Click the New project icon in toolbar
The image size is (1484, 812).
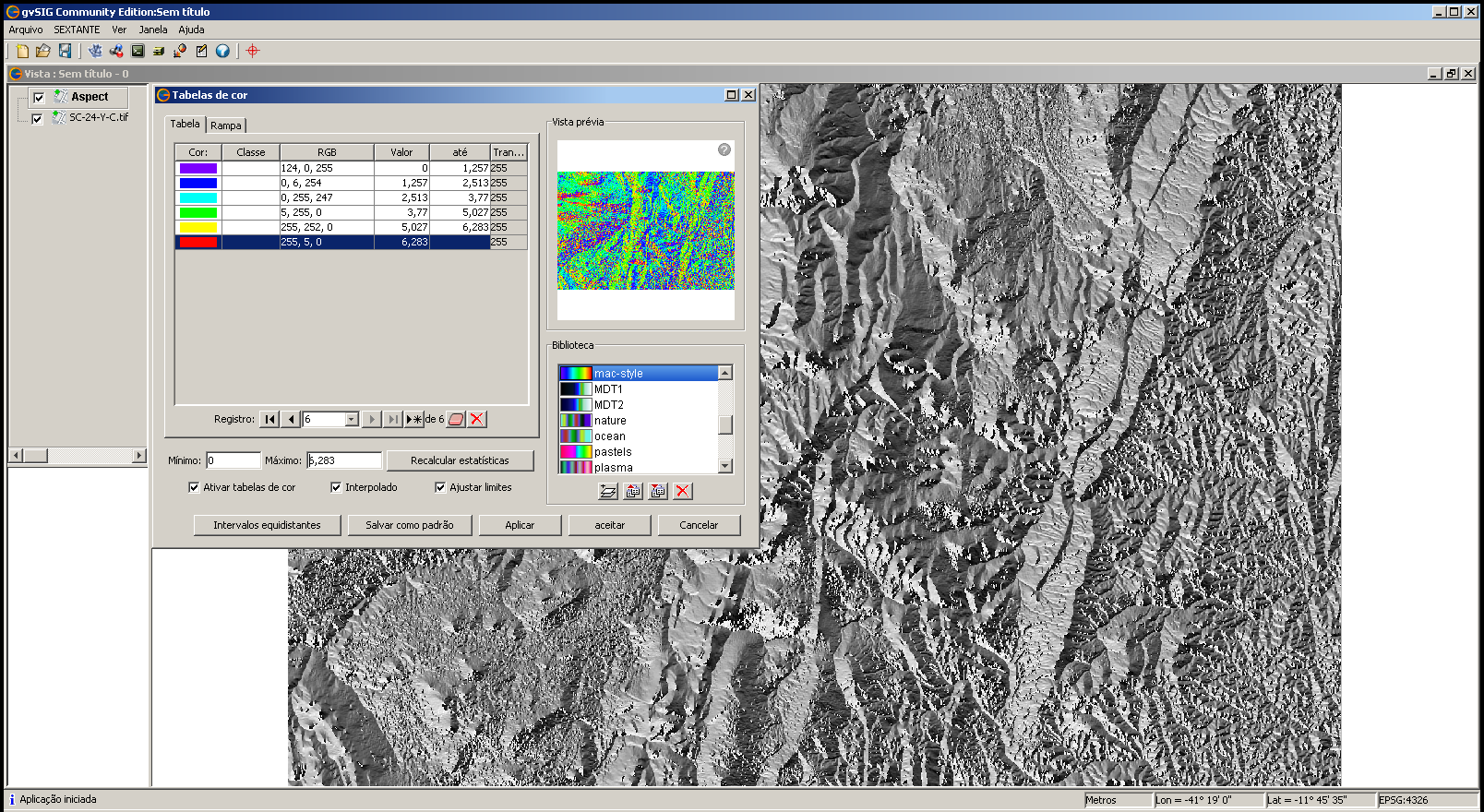point(22,51)
